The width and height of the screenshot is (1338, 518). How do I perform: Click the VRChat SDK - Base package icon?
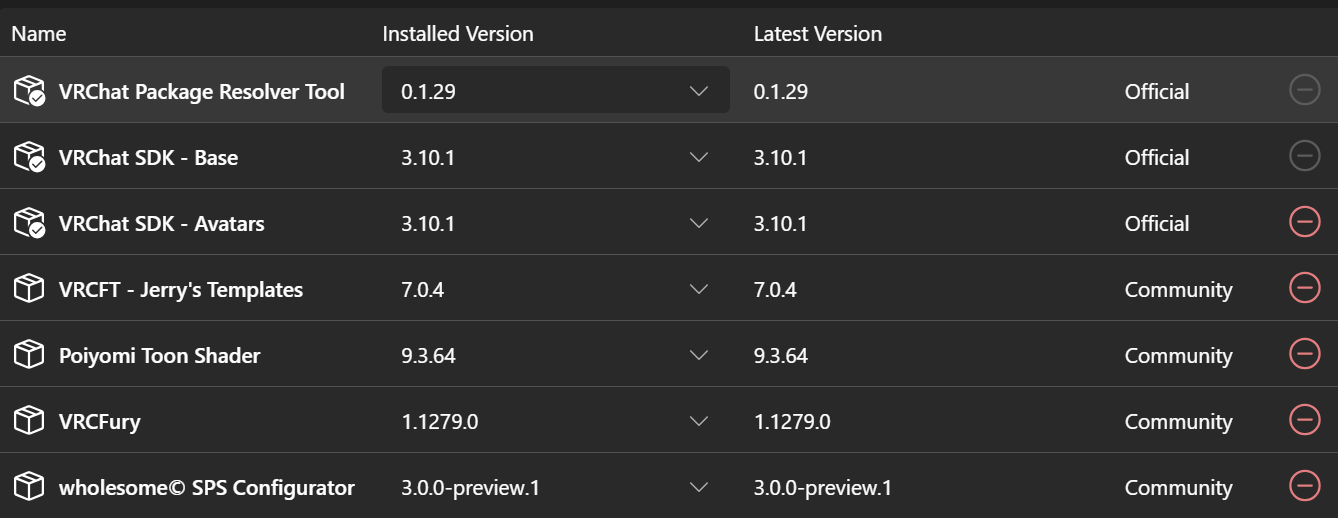coord(29,157)
